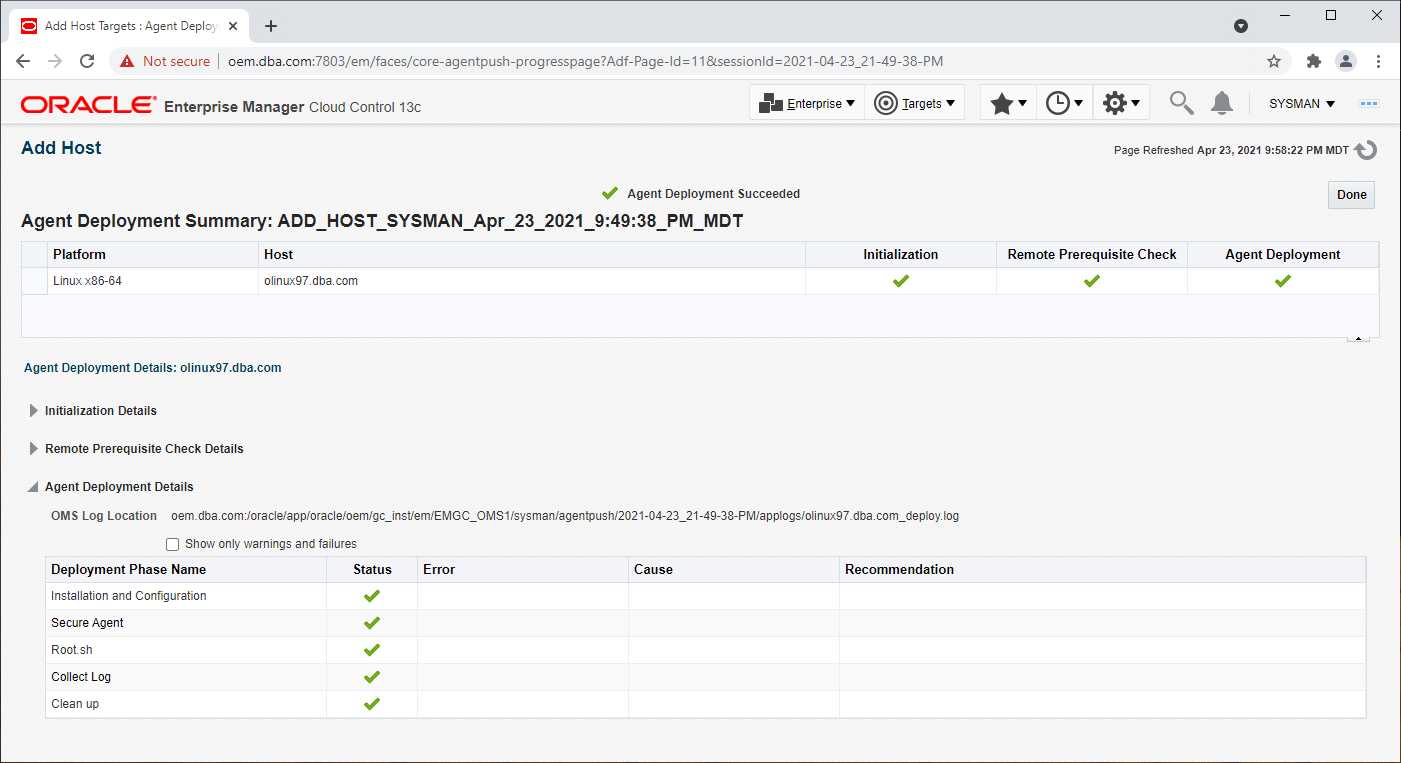Image resolution: width=1401 pixels, height=763 pixels.
Task: Open Chrome tab search dropdown
Action: tap(1241, 26)
